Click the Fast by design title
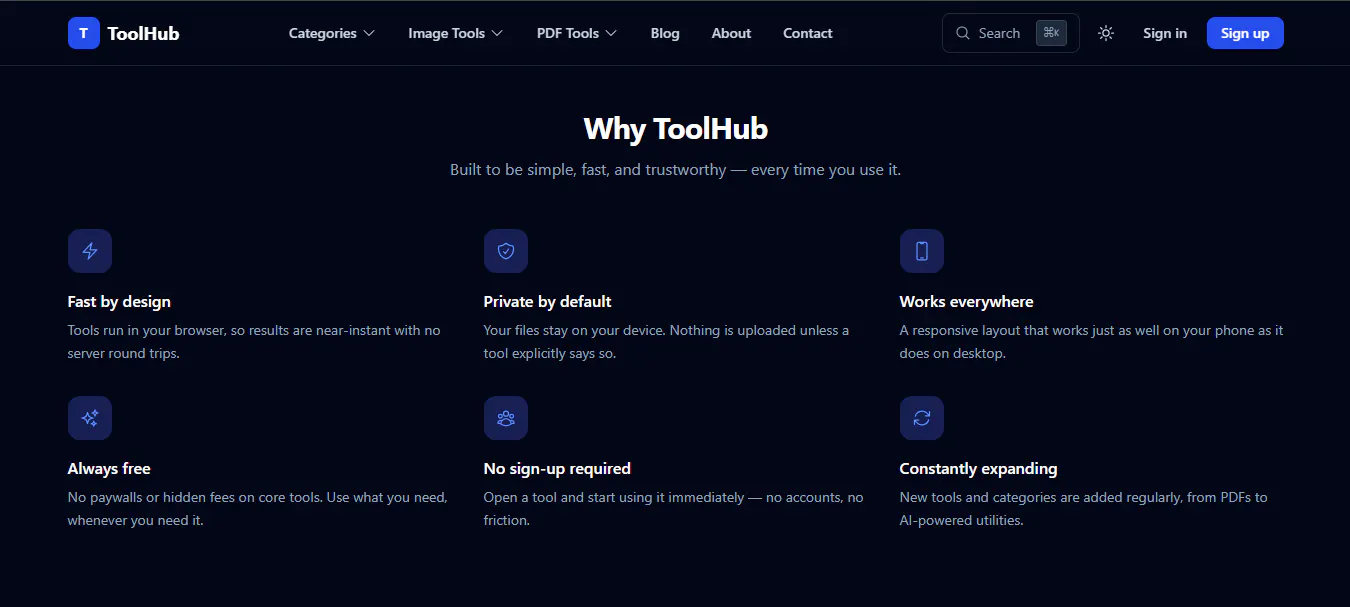Image resolution: width=1350 pixels, height=607 pixels. pyautogui.click(x=119, y=302)
